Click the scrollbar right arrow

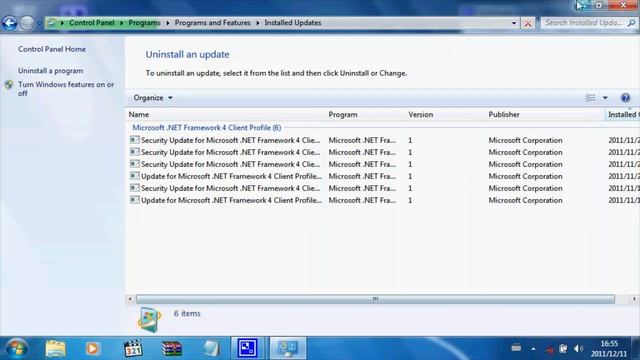[634, 299]
